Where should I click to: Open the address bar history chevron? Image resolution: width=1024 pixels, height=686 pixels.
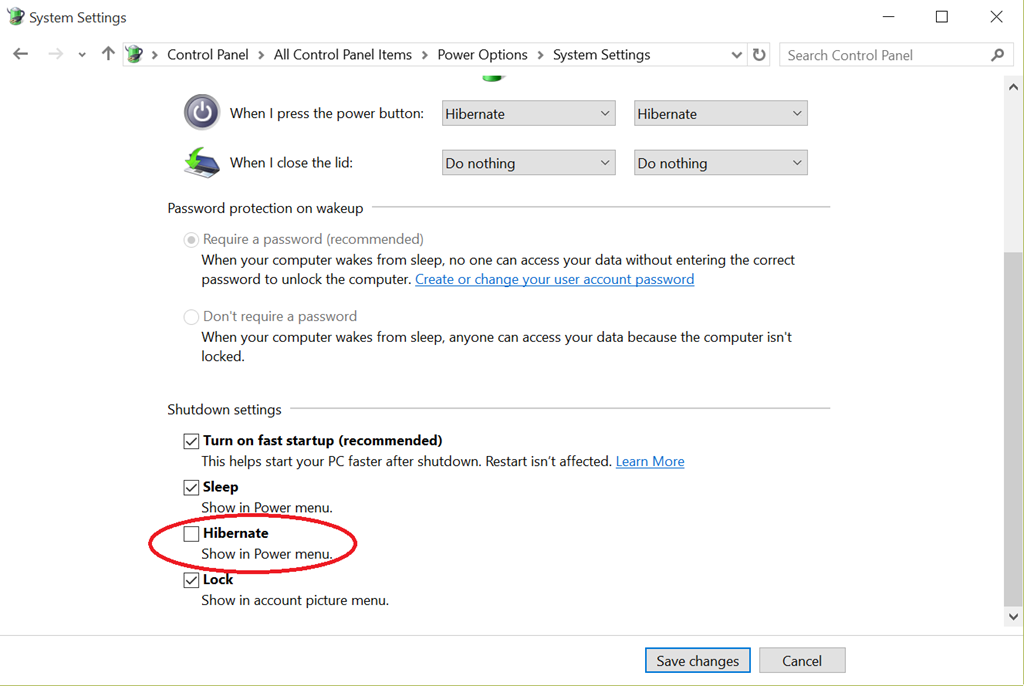click(737, 55)
